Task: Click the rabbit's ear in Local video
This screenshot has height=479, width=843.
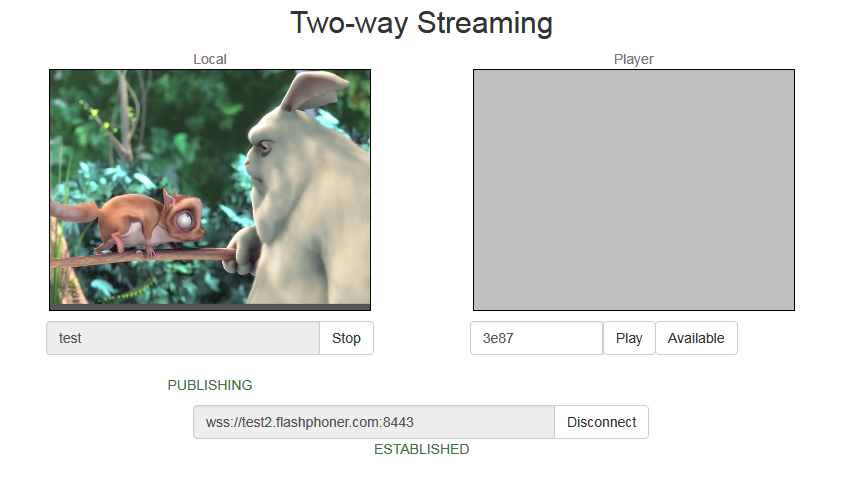Action: 315,89
